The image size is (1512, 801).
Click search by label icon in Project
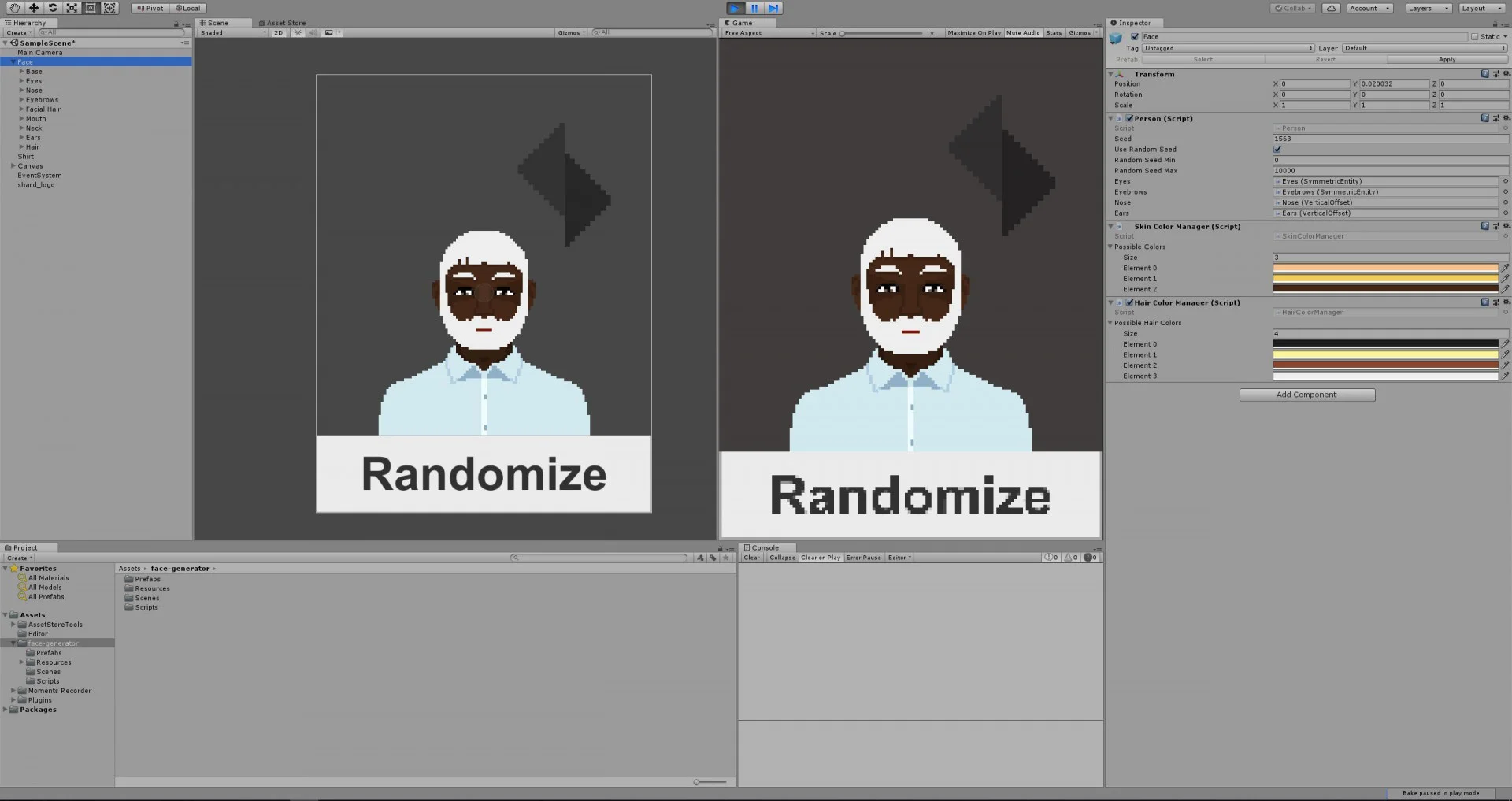coord(713,558)
